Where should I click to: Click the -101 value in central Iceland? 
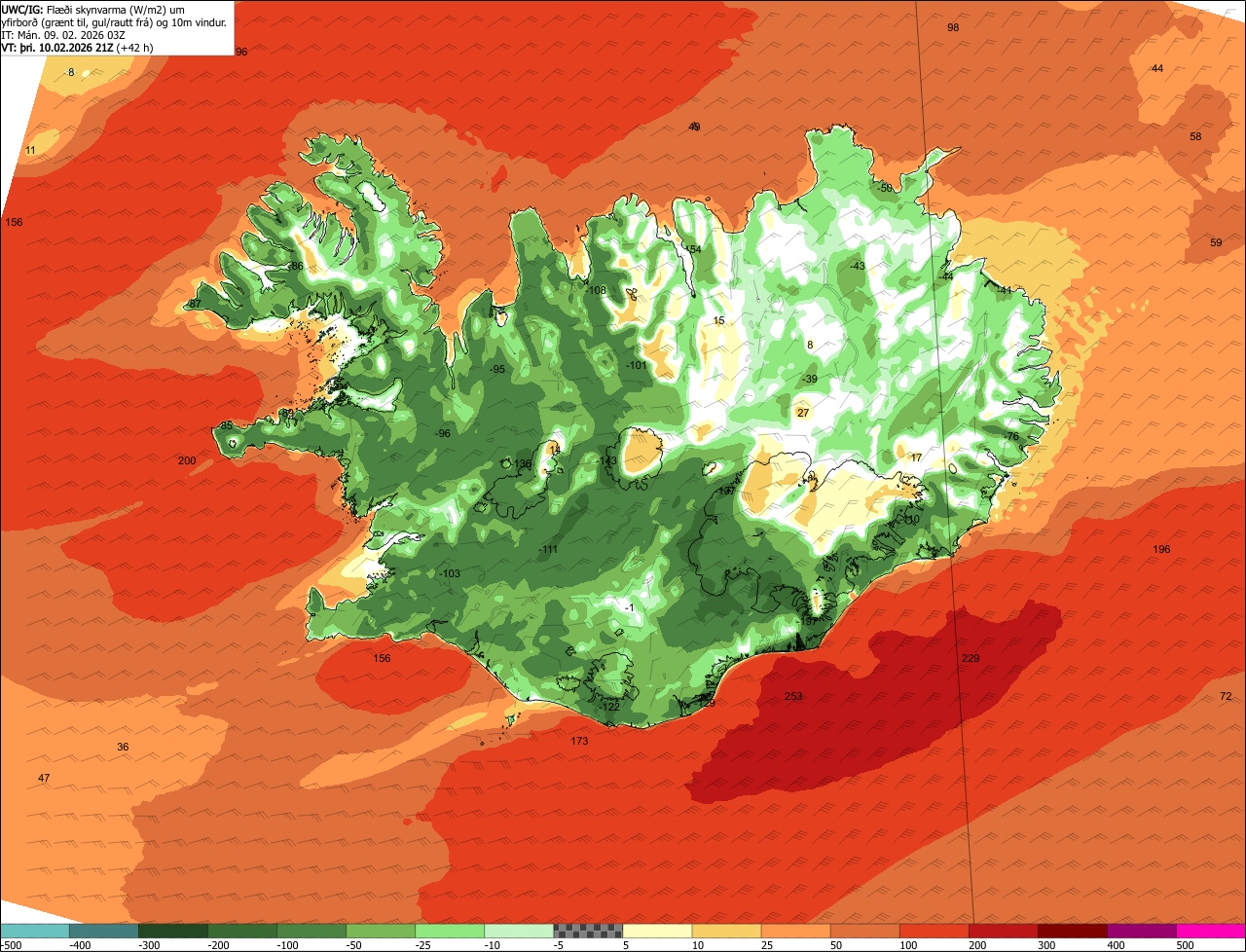(637, 365)
